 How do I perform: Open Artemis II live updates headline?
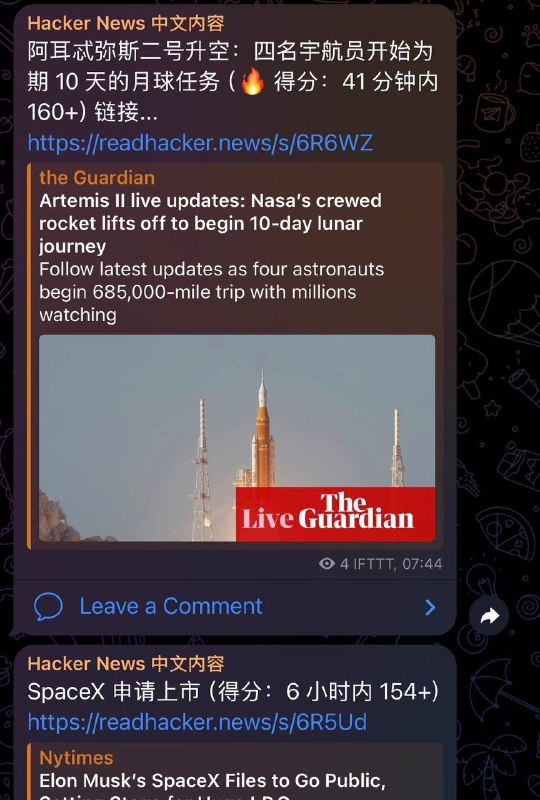point(210,223)
